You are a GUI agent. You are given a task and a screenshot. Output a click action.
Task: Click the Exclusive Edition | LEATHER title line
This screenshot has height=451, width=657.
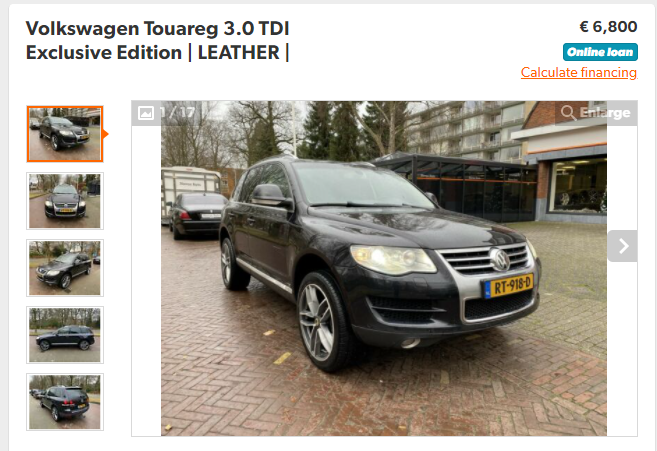[158, 53]
